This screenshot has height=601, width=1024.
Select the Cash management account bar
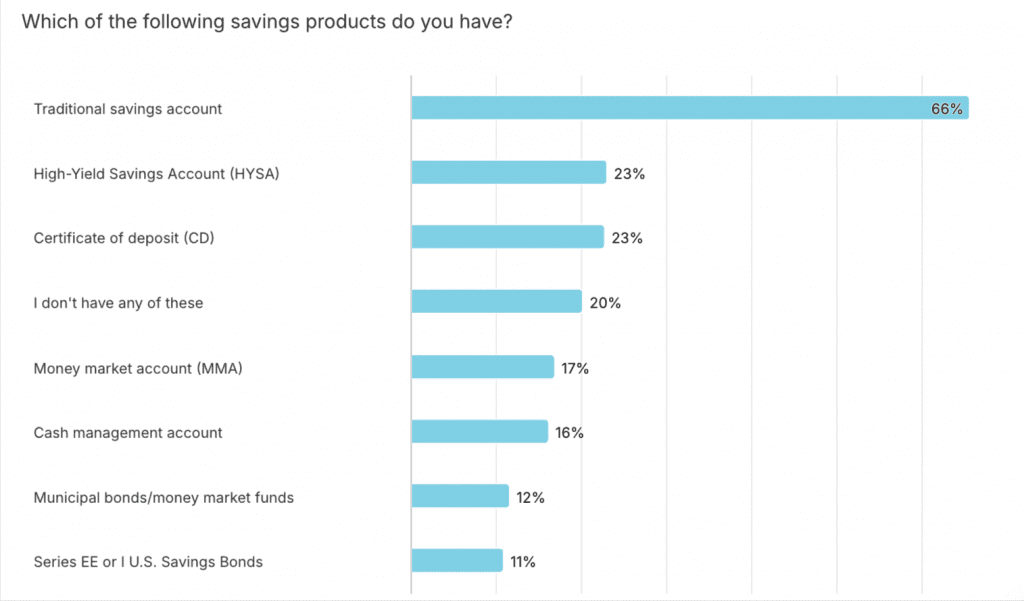pos(479,432)
